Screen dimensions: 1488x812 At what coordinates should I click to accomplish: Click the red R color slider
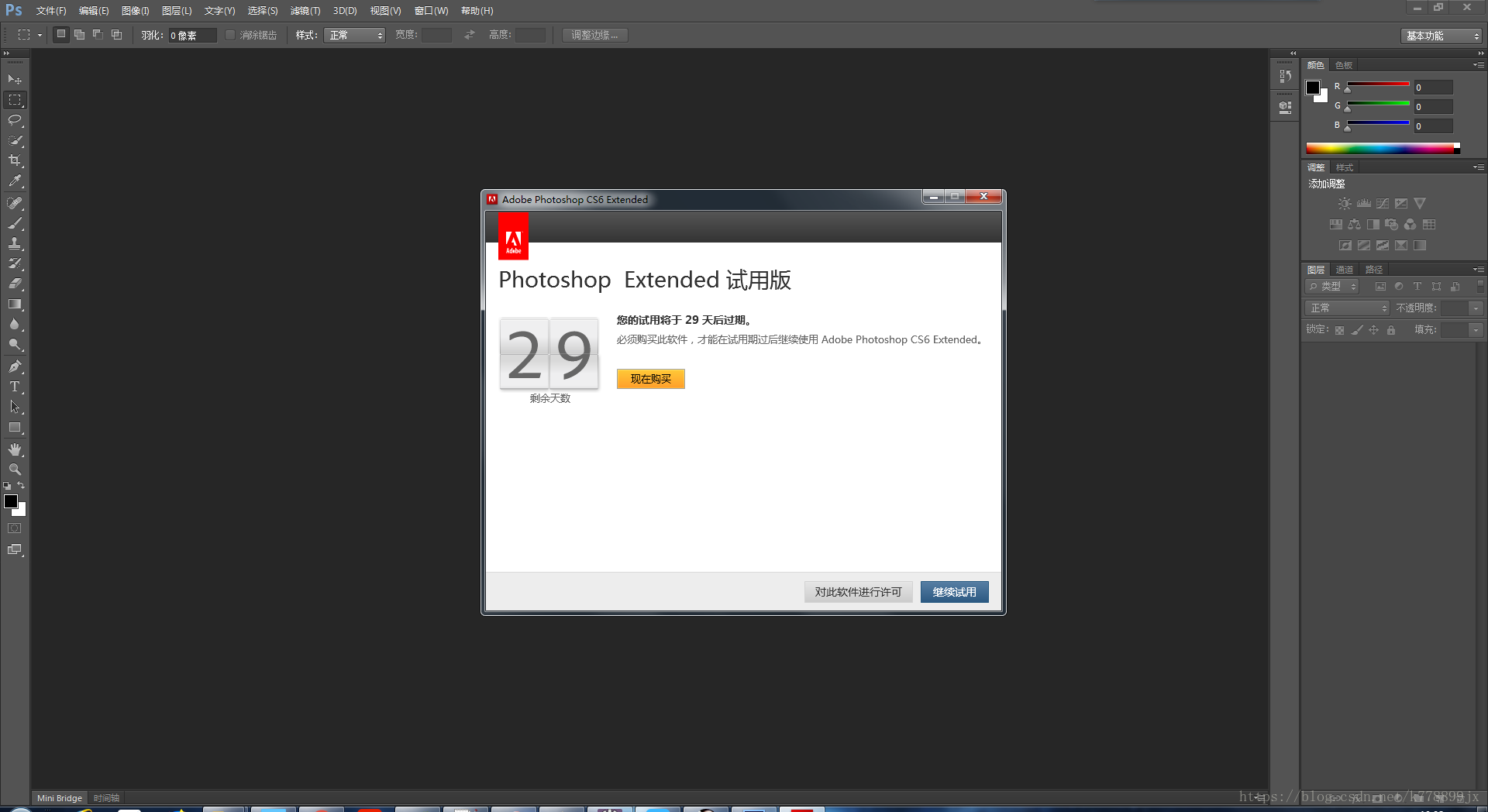1378,84
